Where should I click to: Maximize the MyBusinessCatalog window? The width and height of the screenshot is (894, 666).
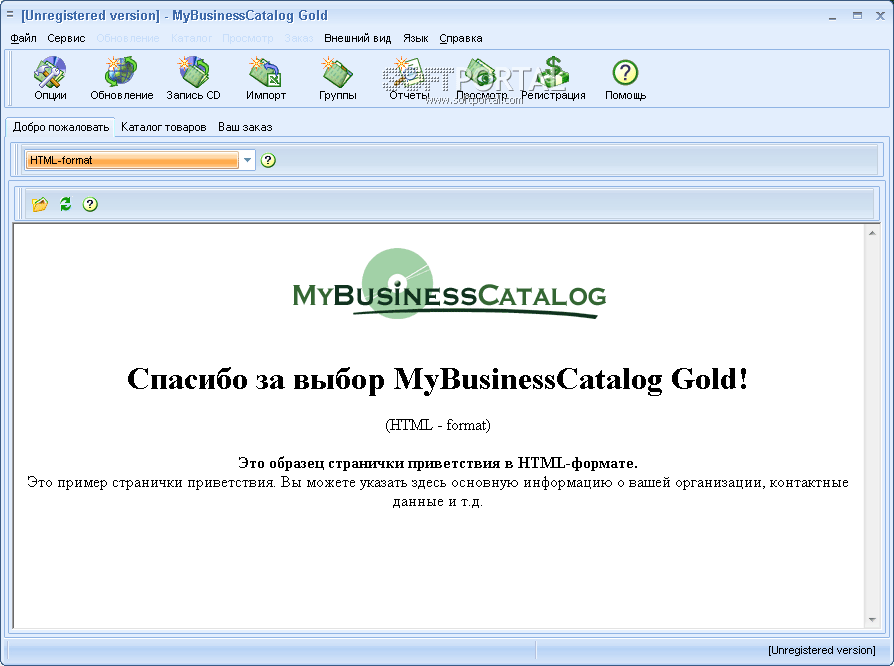point(857,16)
